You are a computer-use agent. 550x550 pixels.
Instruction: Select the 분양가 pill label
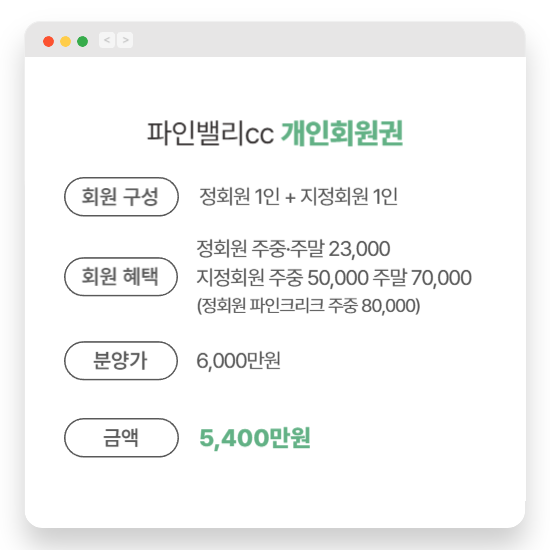pyautogui.click(x=121, y=361)
